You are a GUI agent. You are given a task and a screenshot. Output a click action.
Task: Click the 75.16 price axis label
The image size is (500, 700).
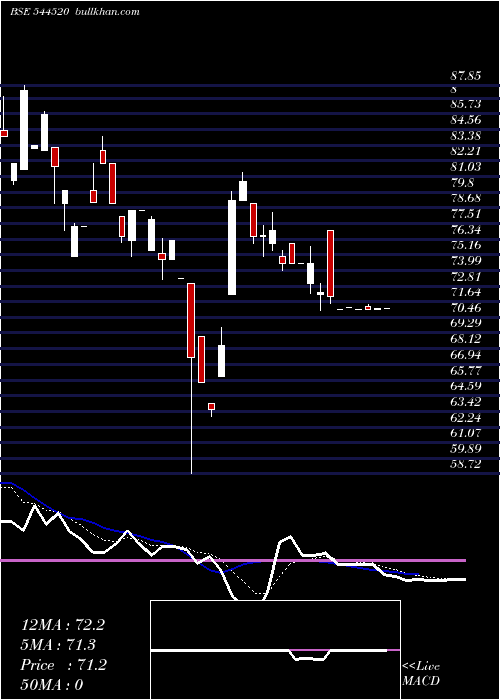[466, 245]
